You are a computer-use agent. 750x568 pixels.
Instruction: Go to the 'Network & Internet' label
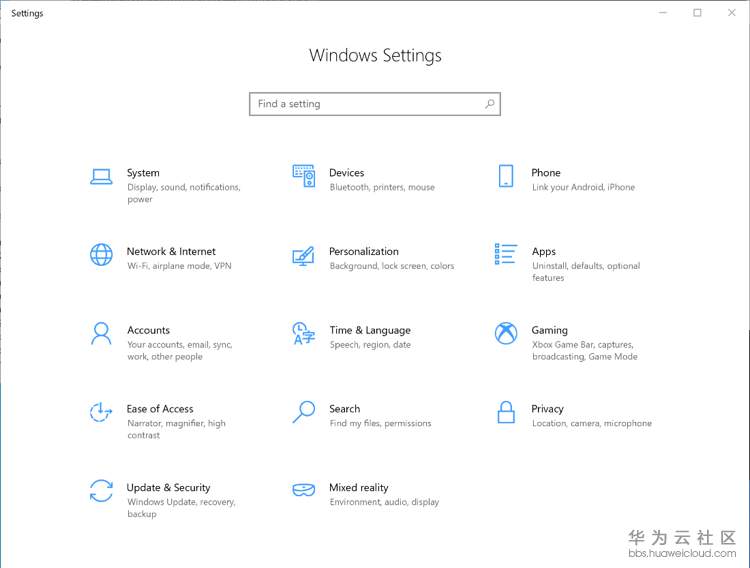coord(171,252)
